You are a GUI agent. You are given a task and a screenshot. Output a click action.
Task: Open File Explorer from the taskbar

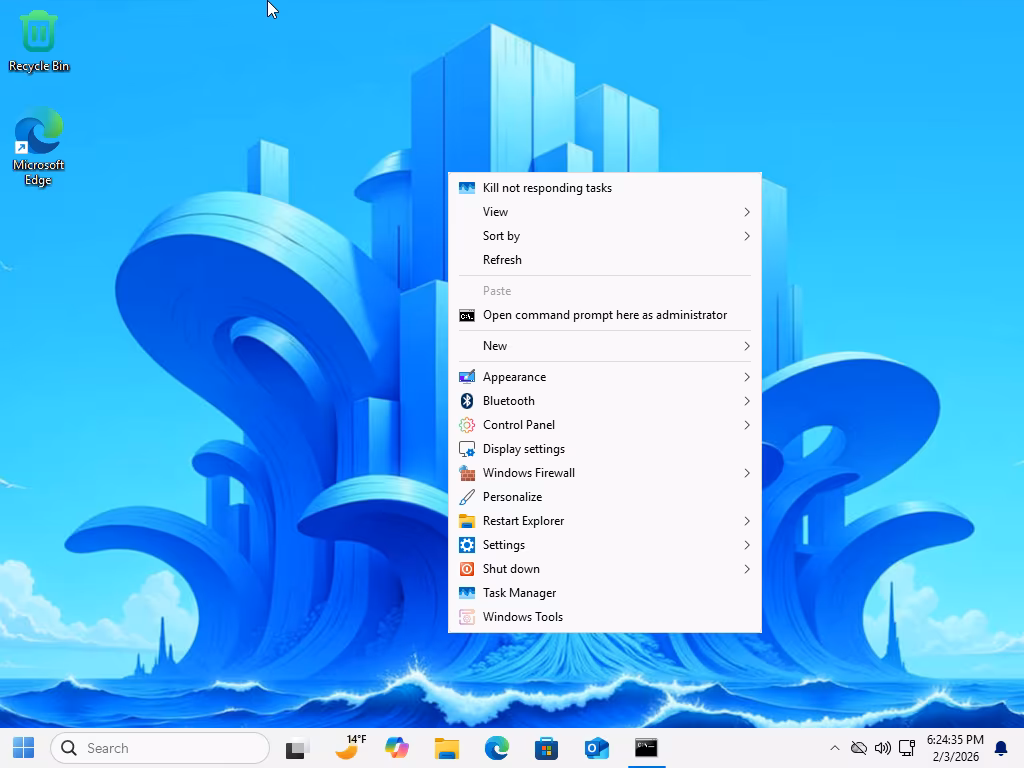(446, 748)
